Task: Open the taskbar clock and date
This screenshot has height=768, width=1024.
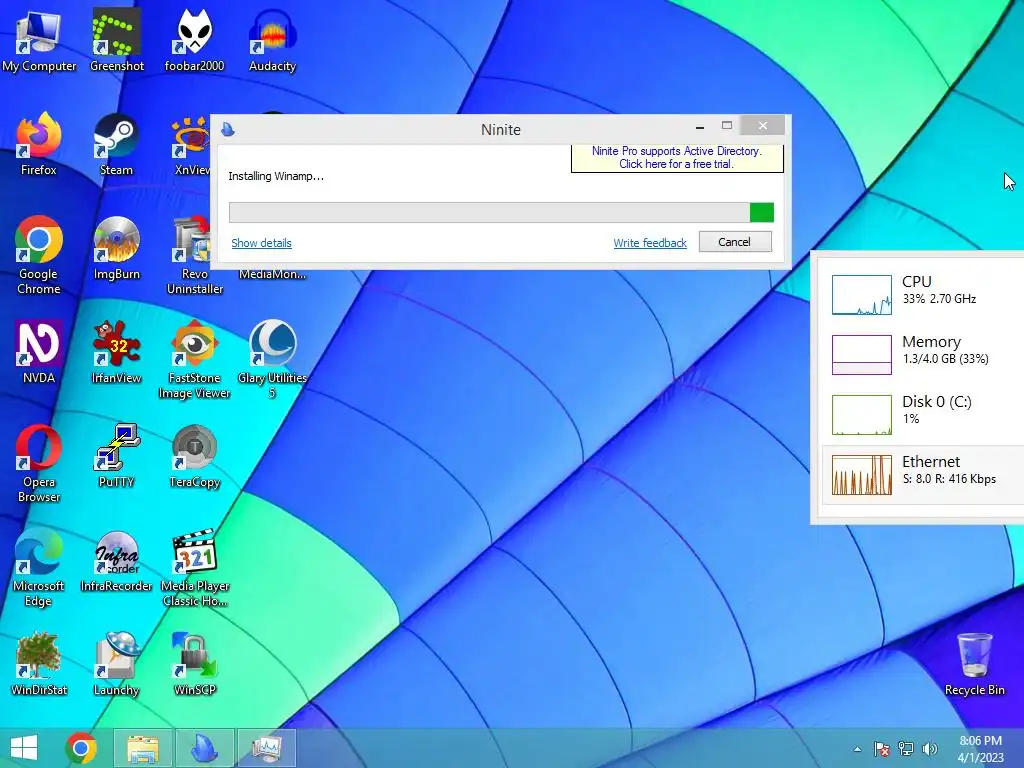Action: tap(980, 749)
